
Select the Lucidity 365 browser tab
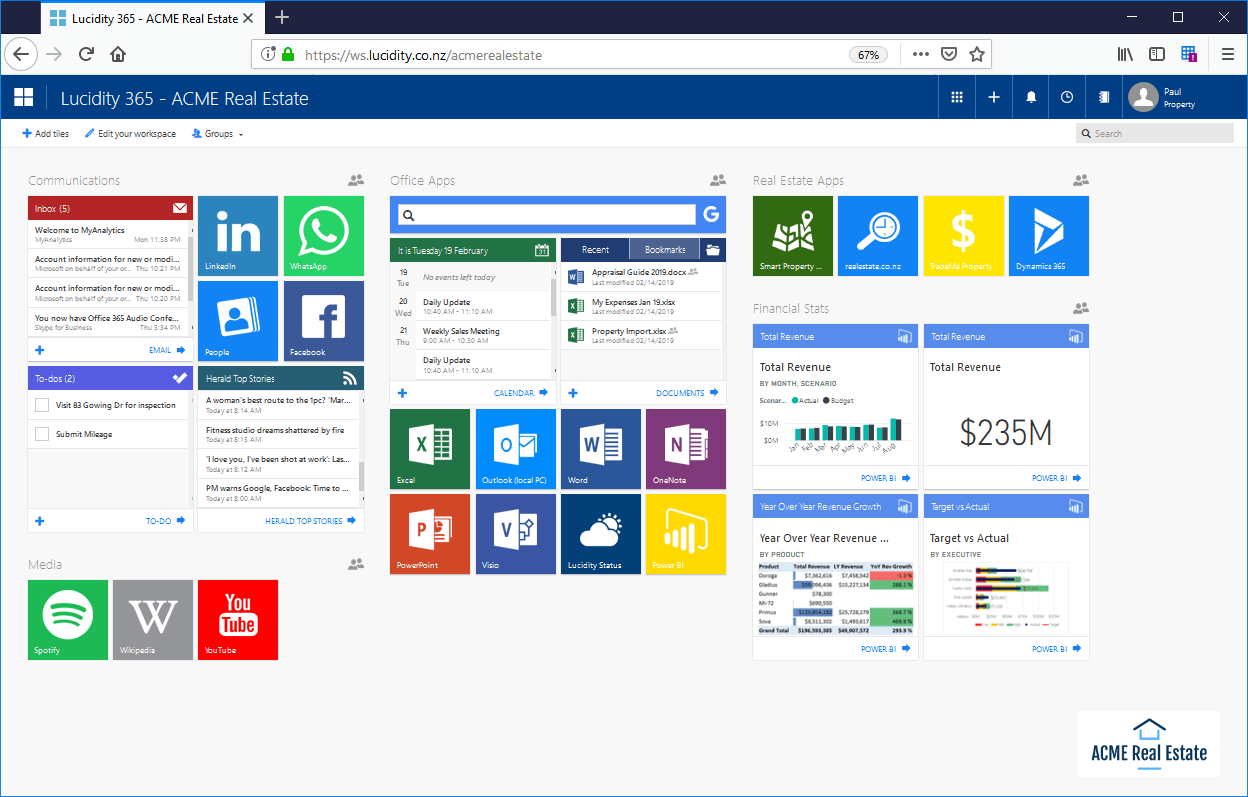pos(153,17)
